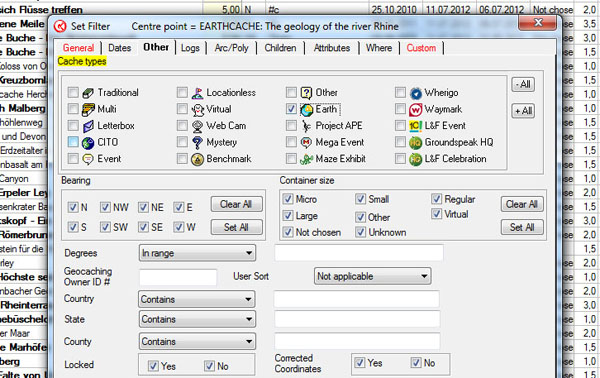Uncheck Corrected Coordinates No checkbox
Screen dimensions: 600x378
point(416,362)
